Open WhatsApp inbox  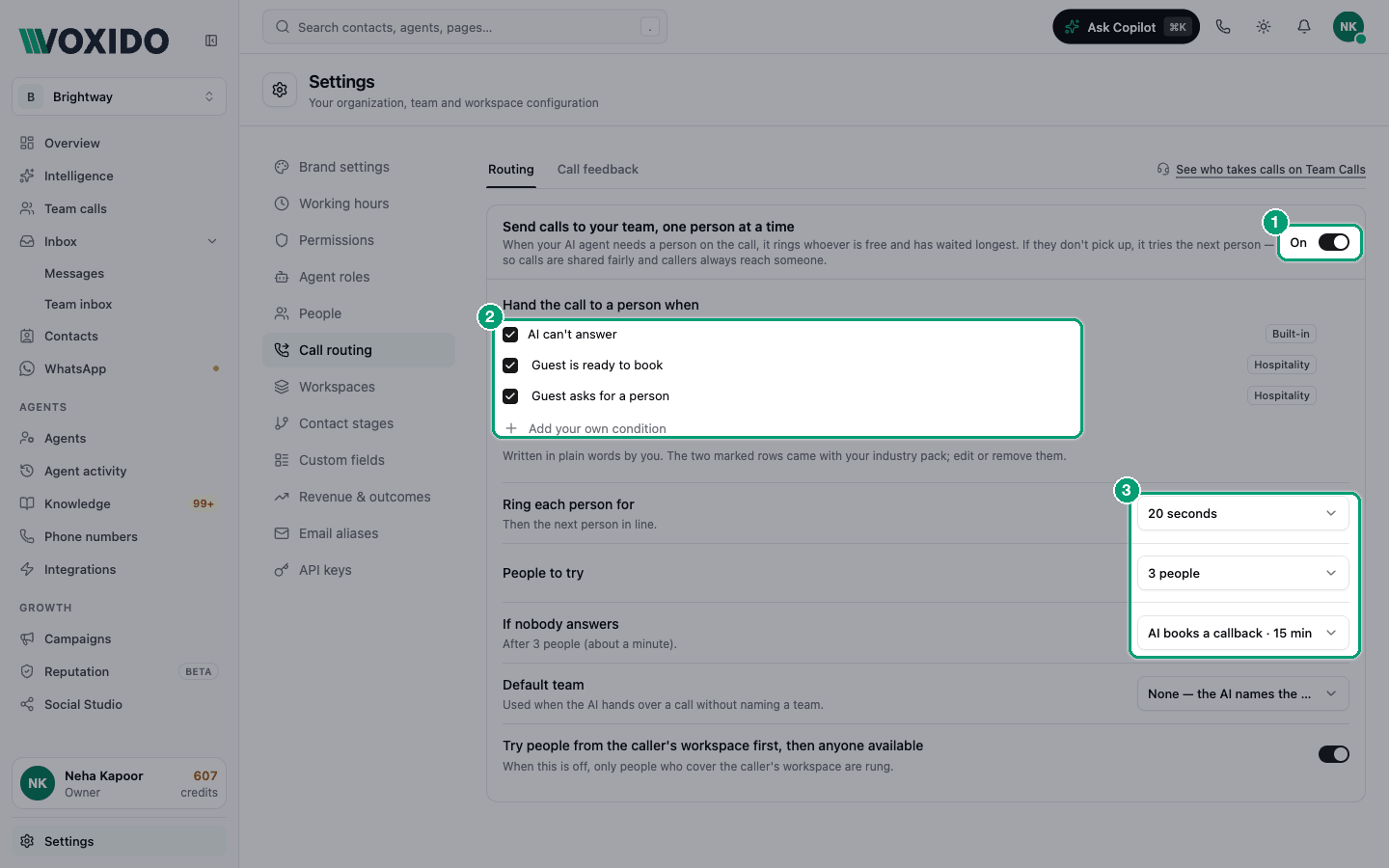pos(119,368)
